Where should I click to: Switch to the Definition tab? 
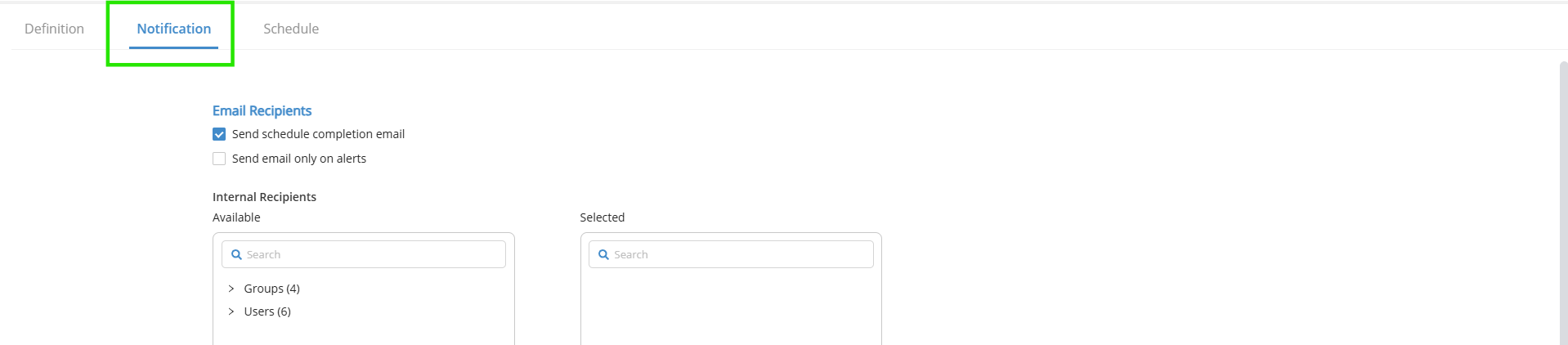point(54,29)
